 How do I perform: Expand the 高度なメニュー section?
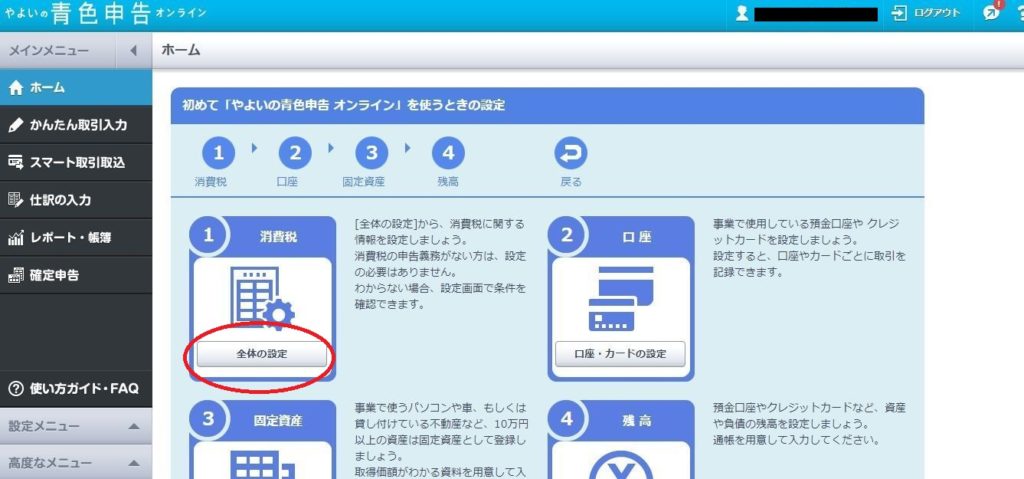pyautogui.click(x=76, y=463)
